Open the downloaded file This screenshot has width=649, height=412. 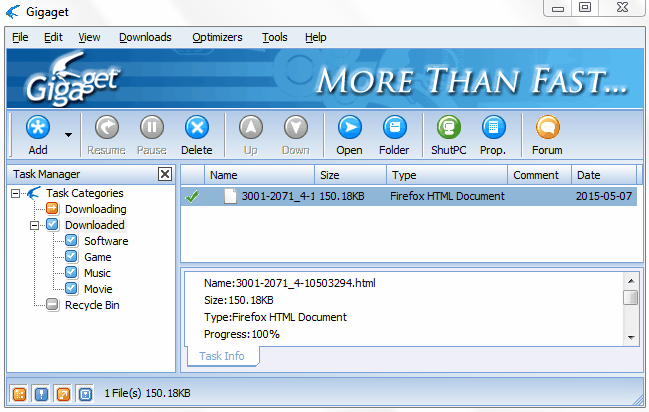pos(349,135)
